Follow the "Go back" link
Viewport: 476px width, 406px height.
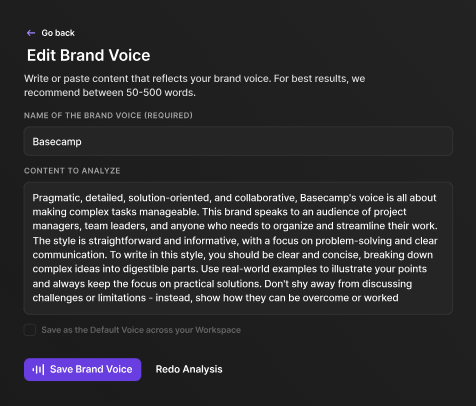coord(58,33)
